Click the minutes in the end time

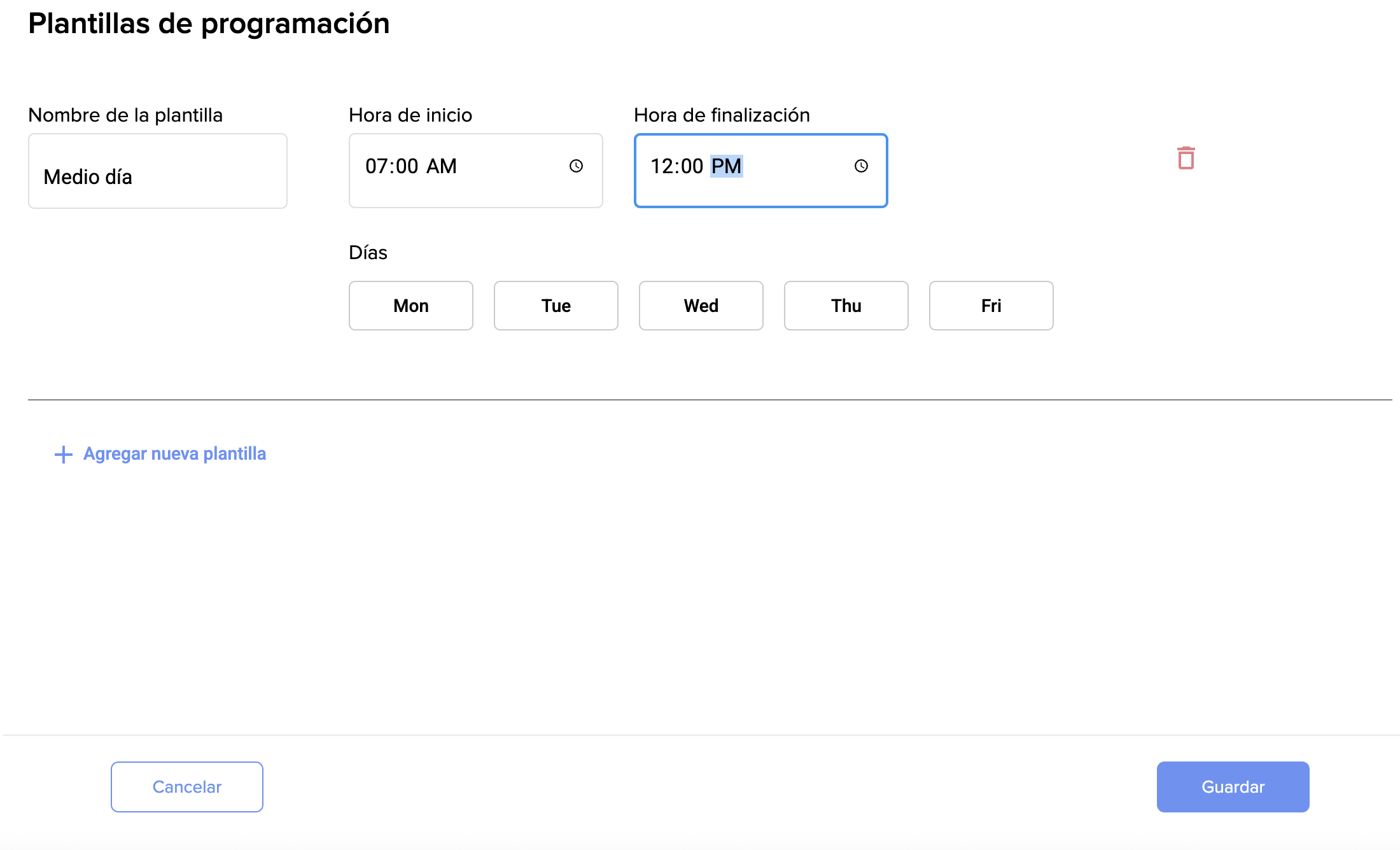(692, 166)
